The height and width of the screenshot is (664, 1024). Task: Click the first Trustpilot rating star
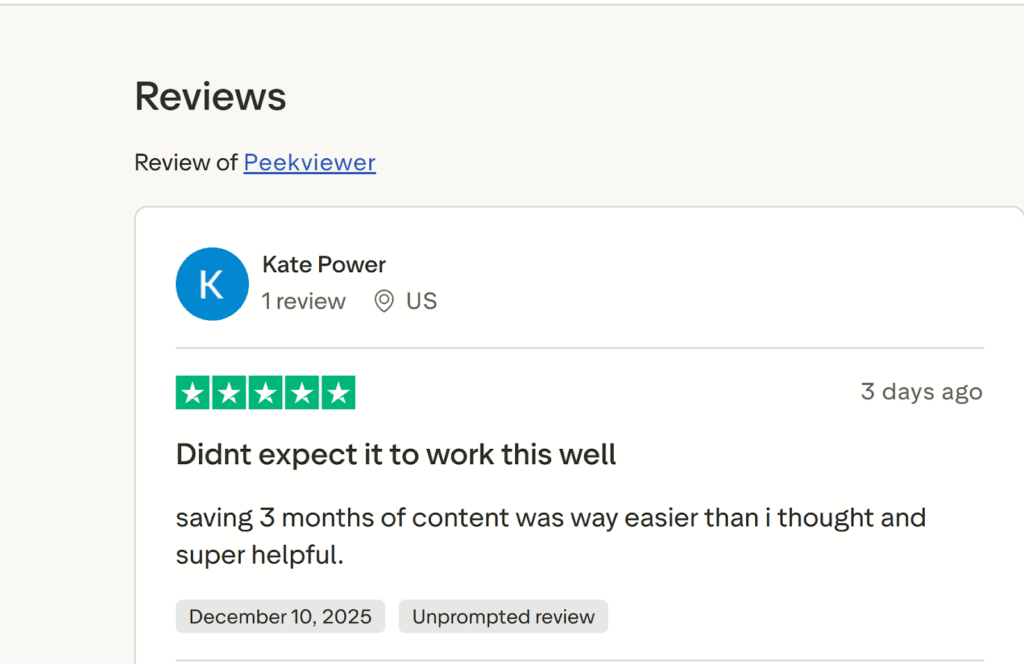pos(193,392)
